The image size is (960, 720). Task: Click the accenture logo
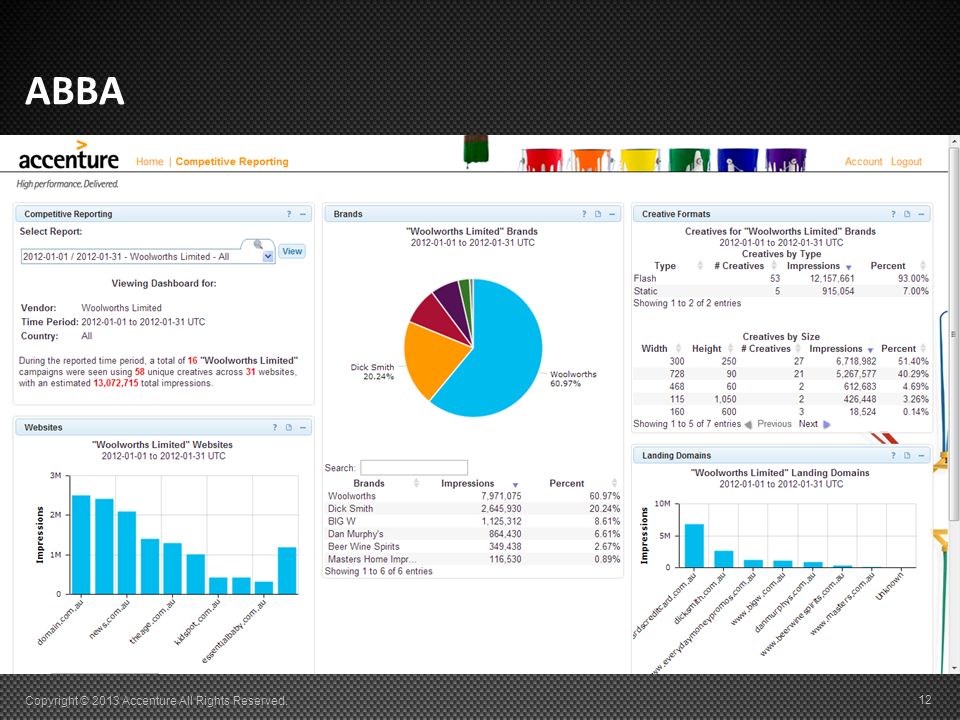(x=69, y=156)
